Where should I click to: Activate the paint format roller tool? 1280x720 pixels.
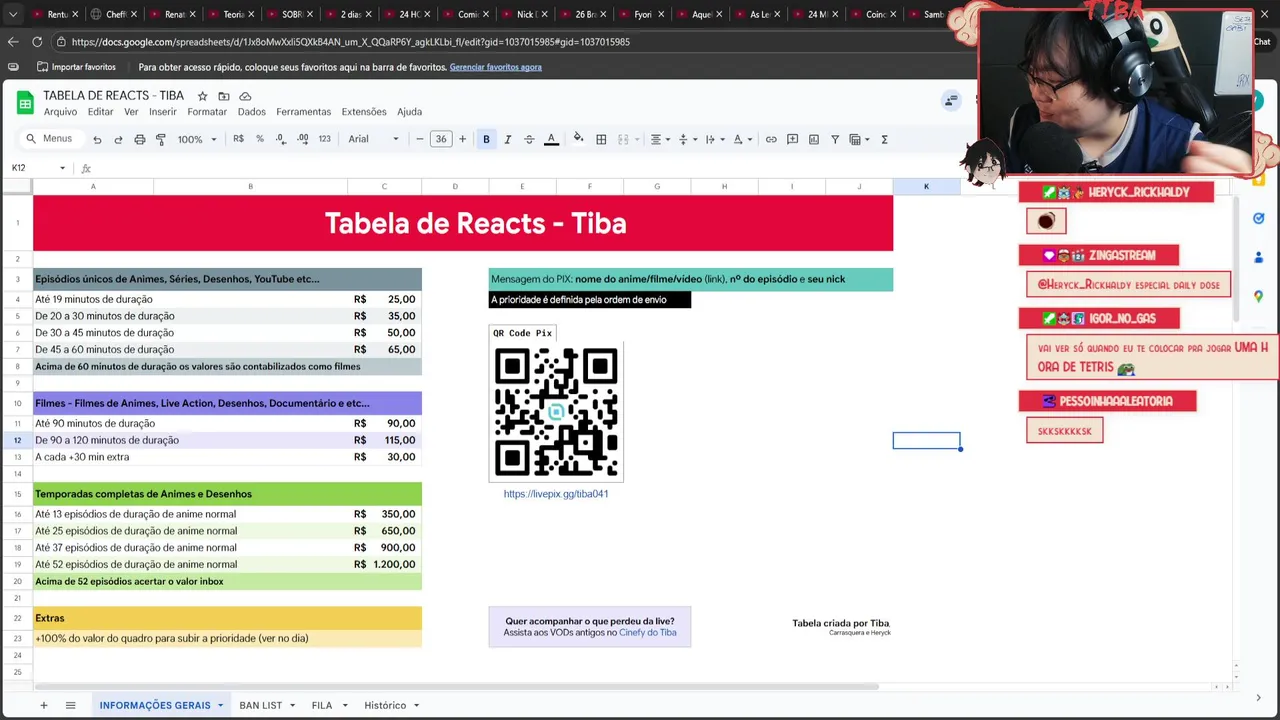tap(161, 139)
